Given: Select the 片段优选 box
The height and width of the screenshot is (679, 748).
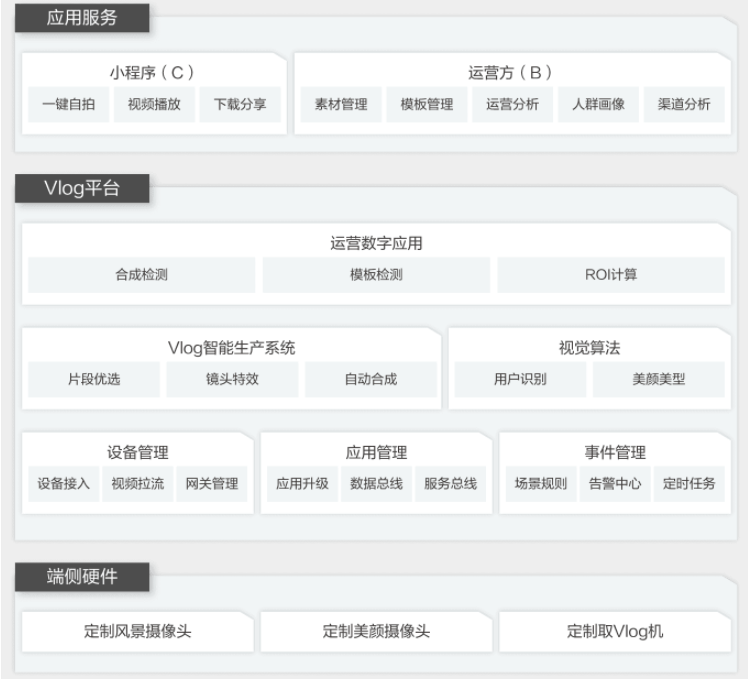Looking at the screenshot, I should point(94,379).
